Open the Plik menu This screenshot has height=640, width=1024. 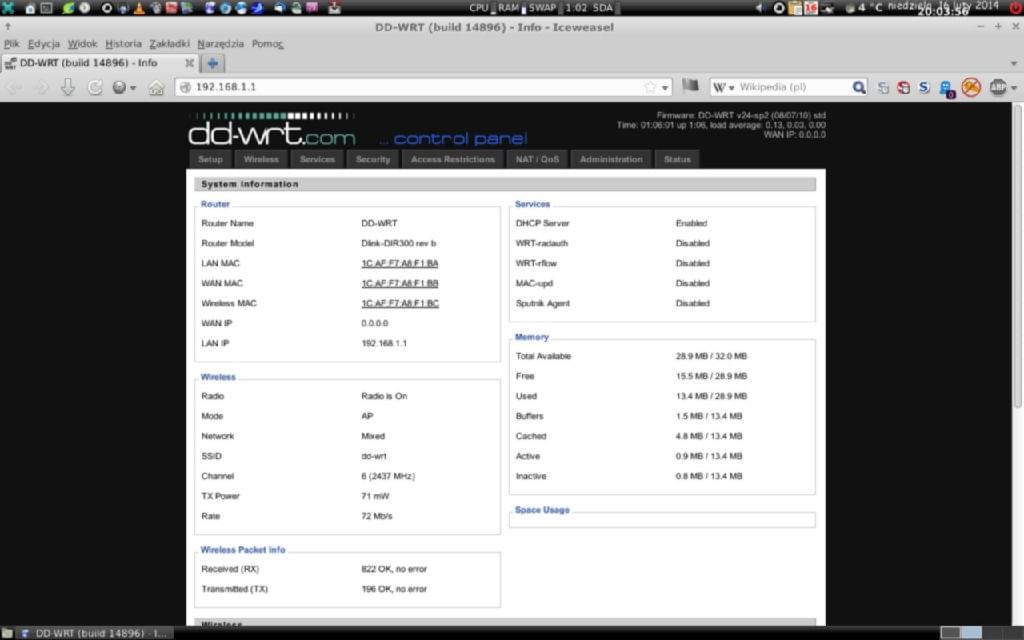coord(12,44)
